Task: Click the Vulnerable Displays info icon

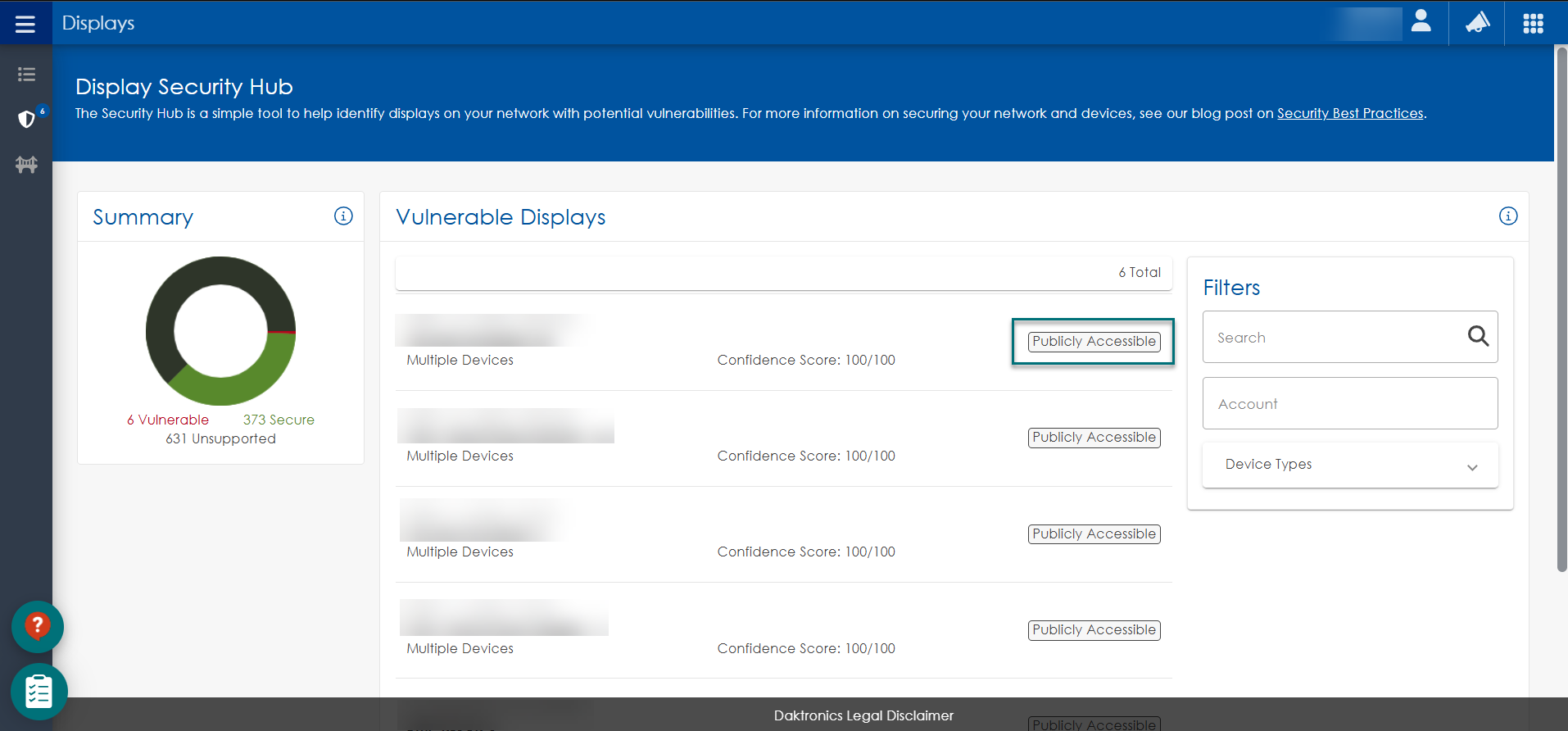Action: (1507, 216)
